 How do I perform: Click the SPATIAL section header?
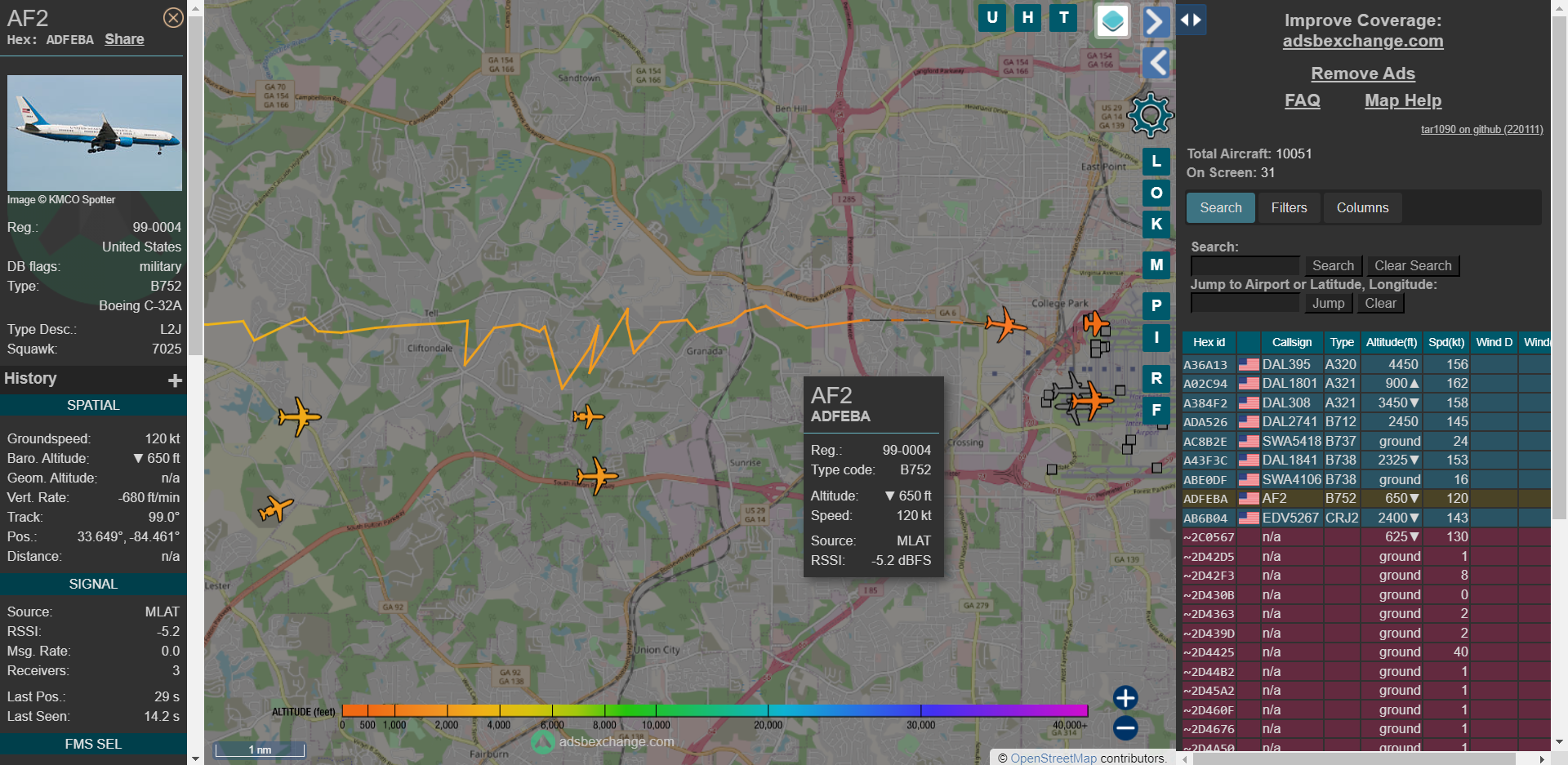click(x=93, y=405)
